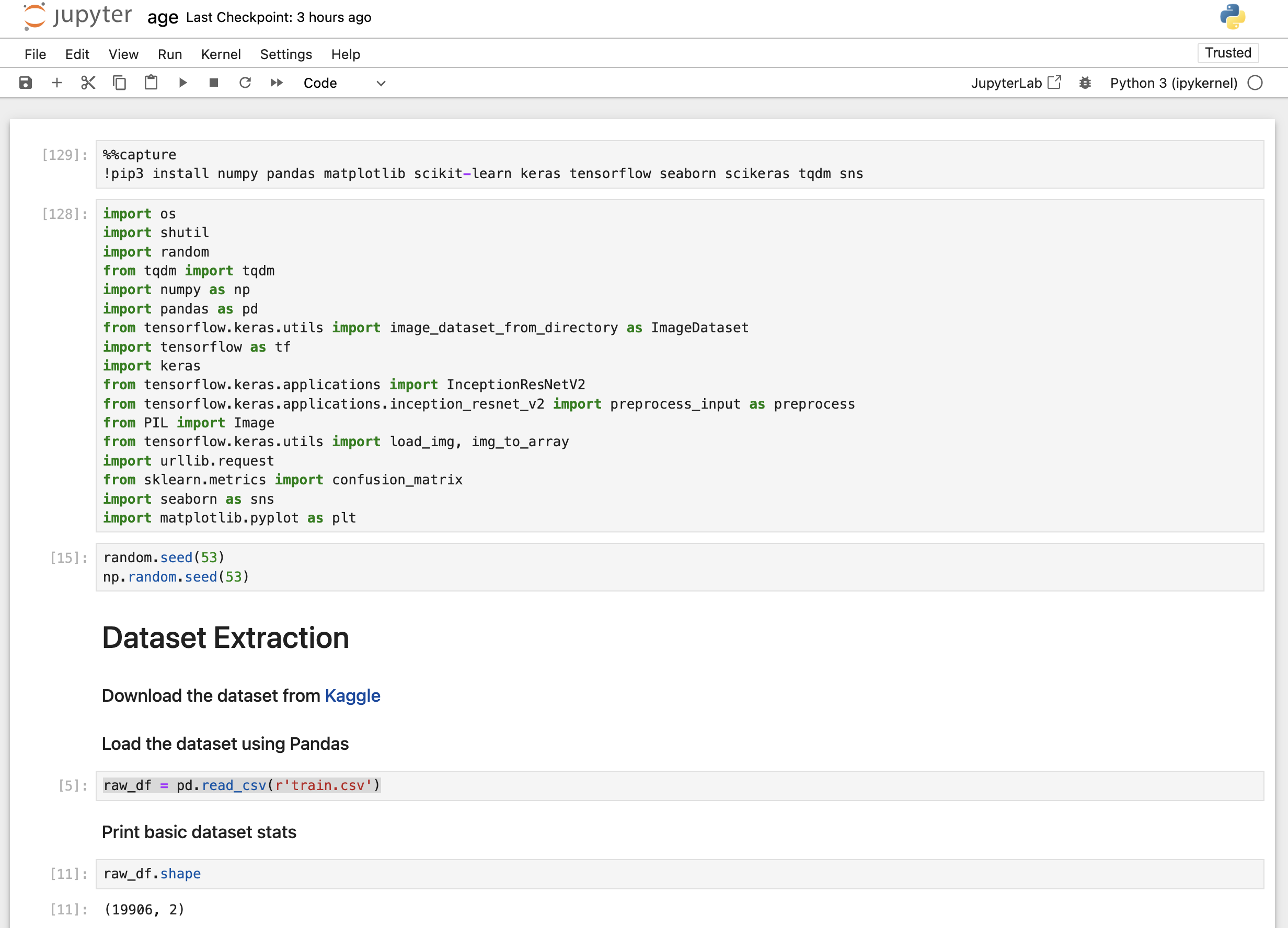Open the File menu
This screenshot has height=928, width=1288.
pyautogui.click(x=35, y=54)
